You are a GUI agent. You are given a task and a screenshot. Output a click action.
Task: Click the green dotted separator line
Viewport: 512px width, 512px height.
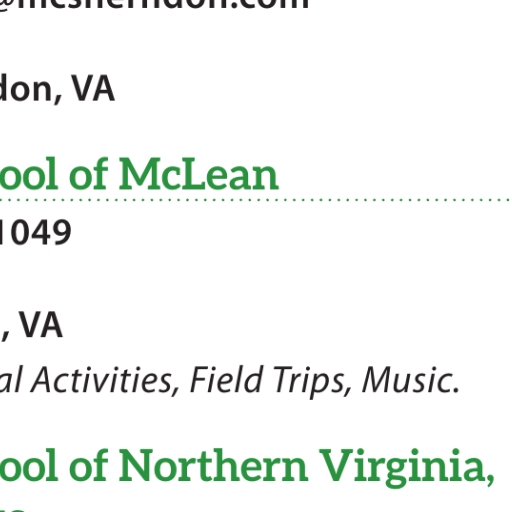(255, 200)
